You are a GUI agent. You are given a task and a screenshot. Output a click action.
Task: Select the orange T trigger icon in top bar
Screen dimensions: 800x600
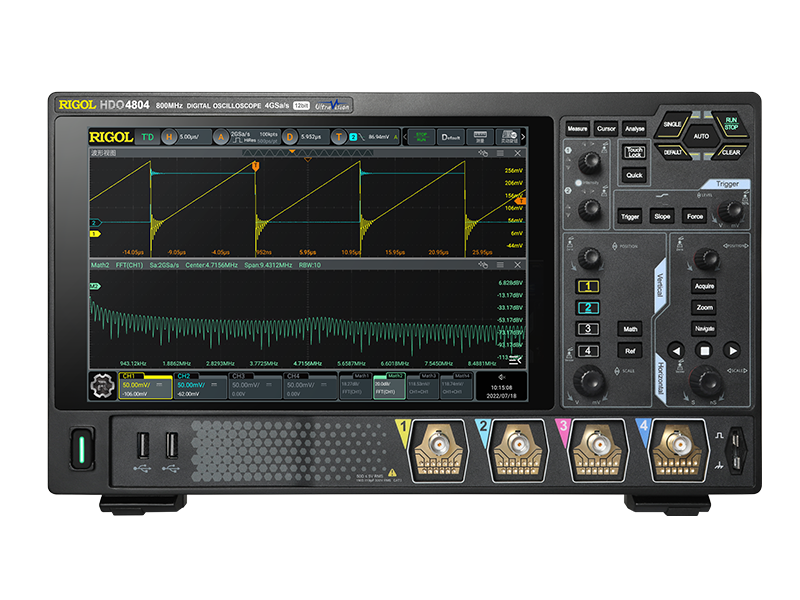[338, 137]
